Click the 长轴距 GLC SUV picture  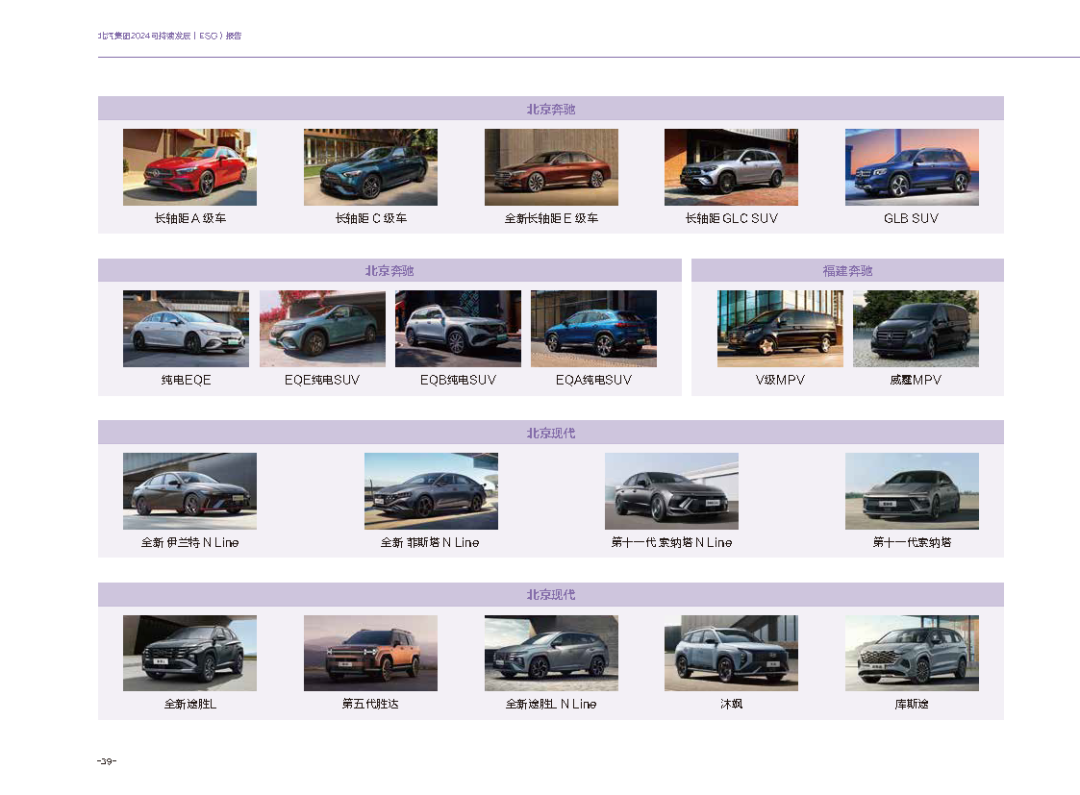coord(731,167)
